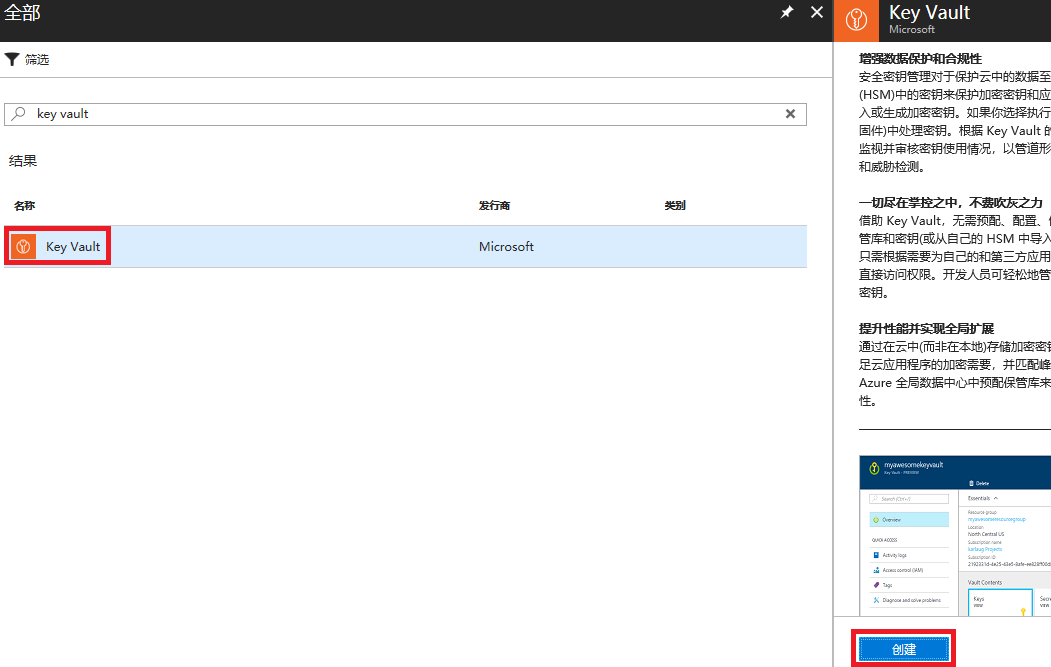
Task: Pin the 全部 blade with pin icon
Action: [787, 12]
